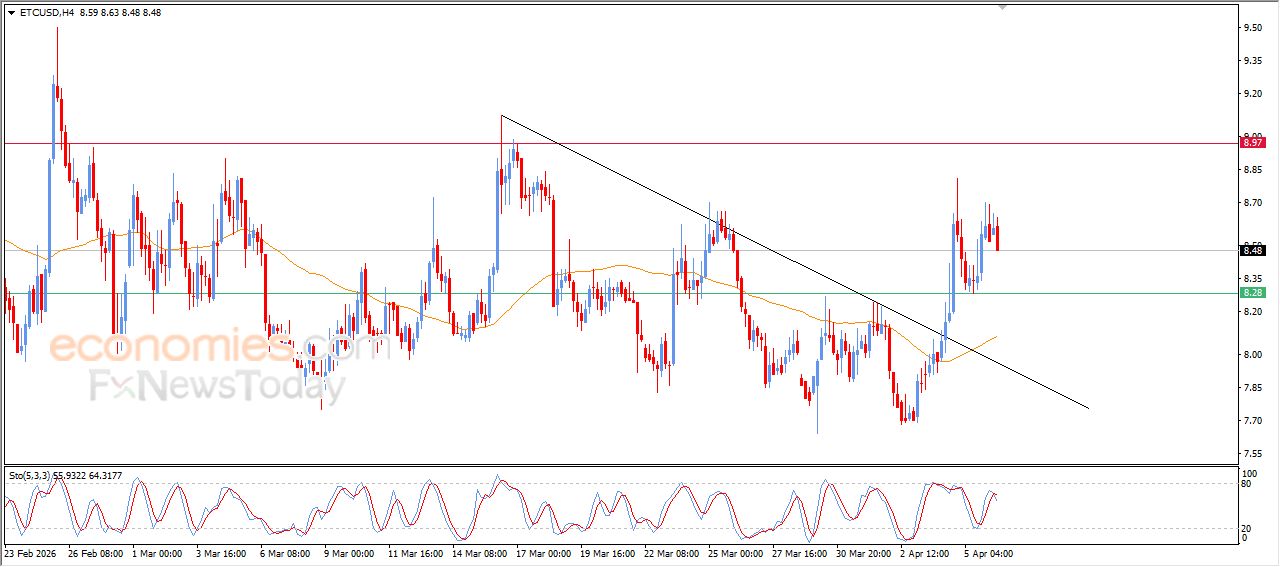The height and width of the screenshot is (567, 1280).
Task: Click the FxNewsToday watermark logo
Action: click(218, 386)
